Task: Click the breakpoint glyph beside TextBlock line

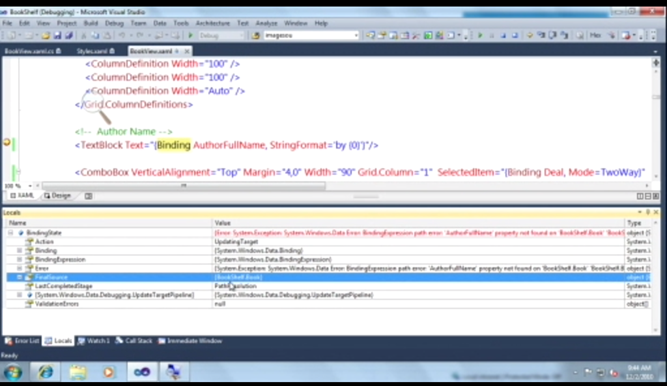Action: (x=7, y=142)
